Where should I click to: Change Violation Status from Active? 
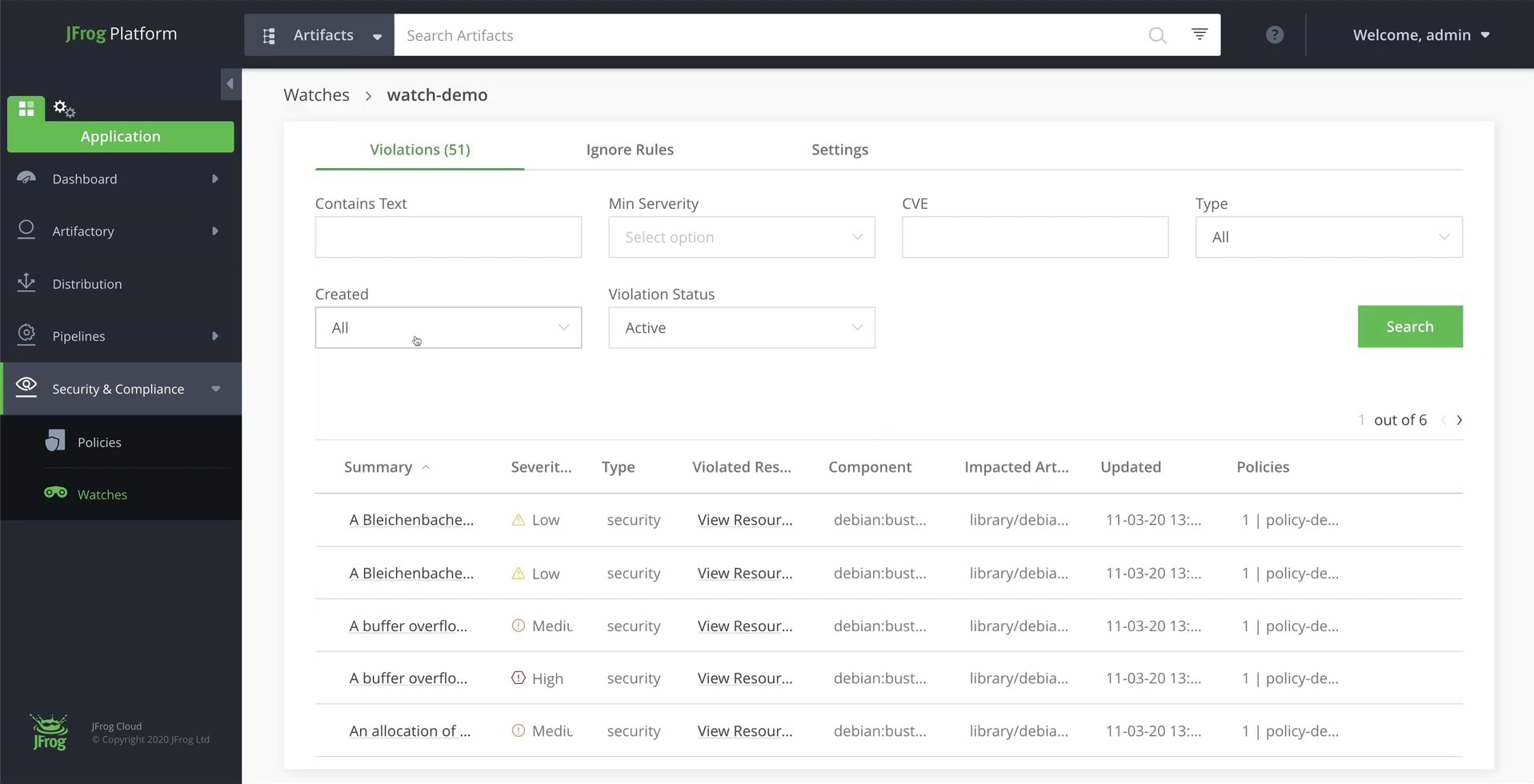point(740,327)
